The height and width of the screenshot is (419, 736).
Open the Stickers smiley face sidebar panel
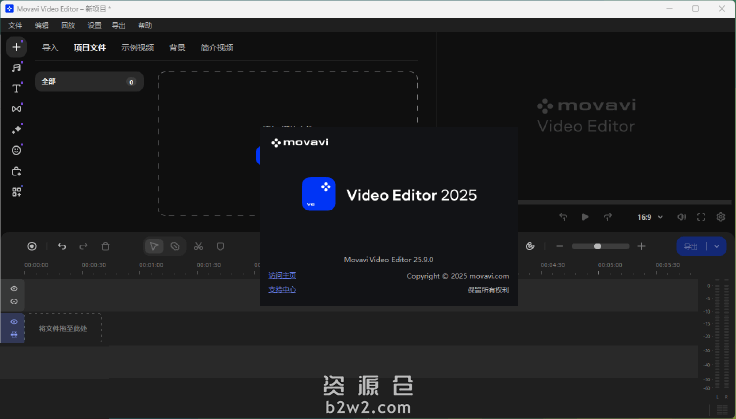(16, 150)
